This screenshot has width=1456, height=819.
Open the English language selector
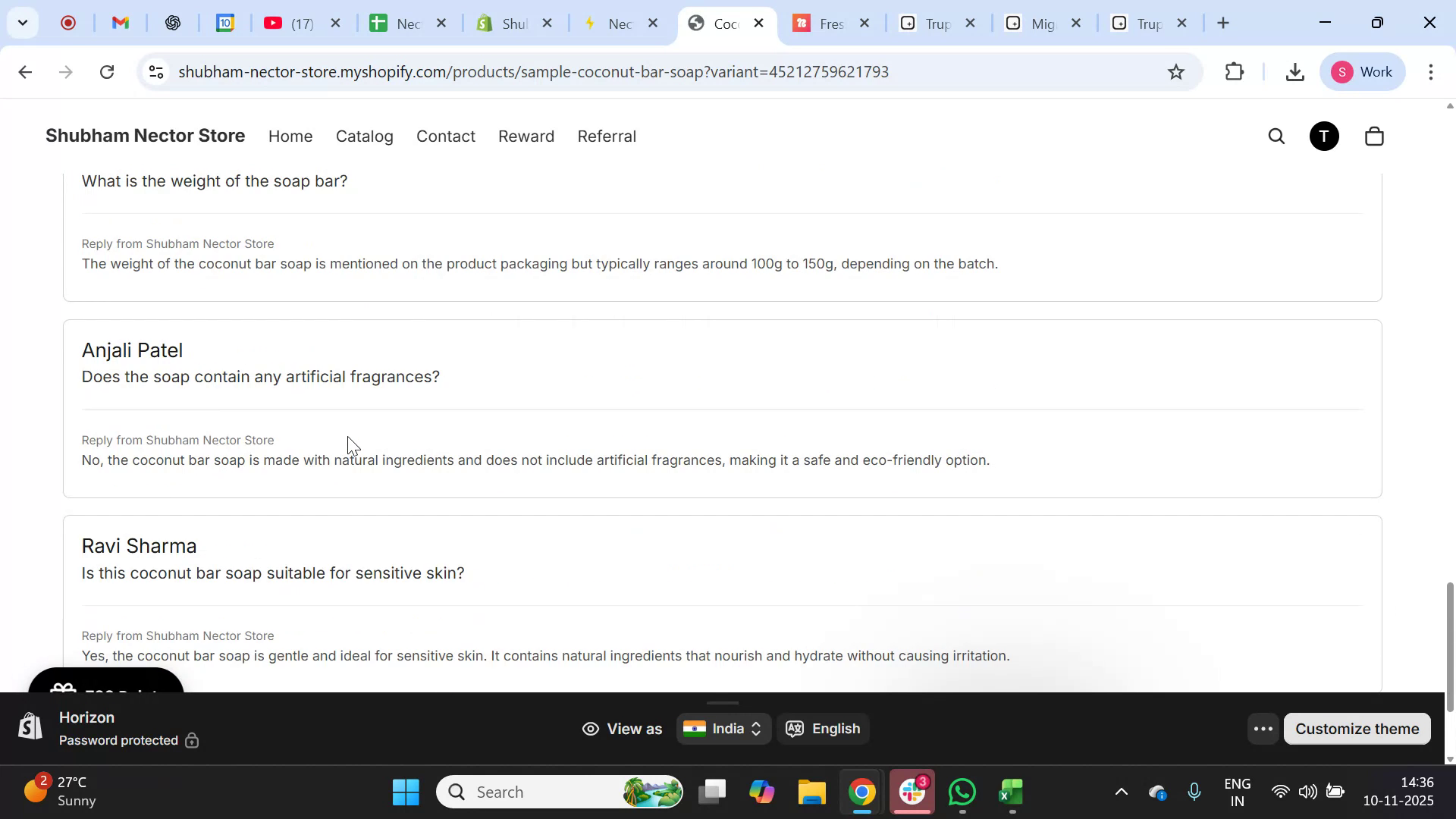point(824,729)
